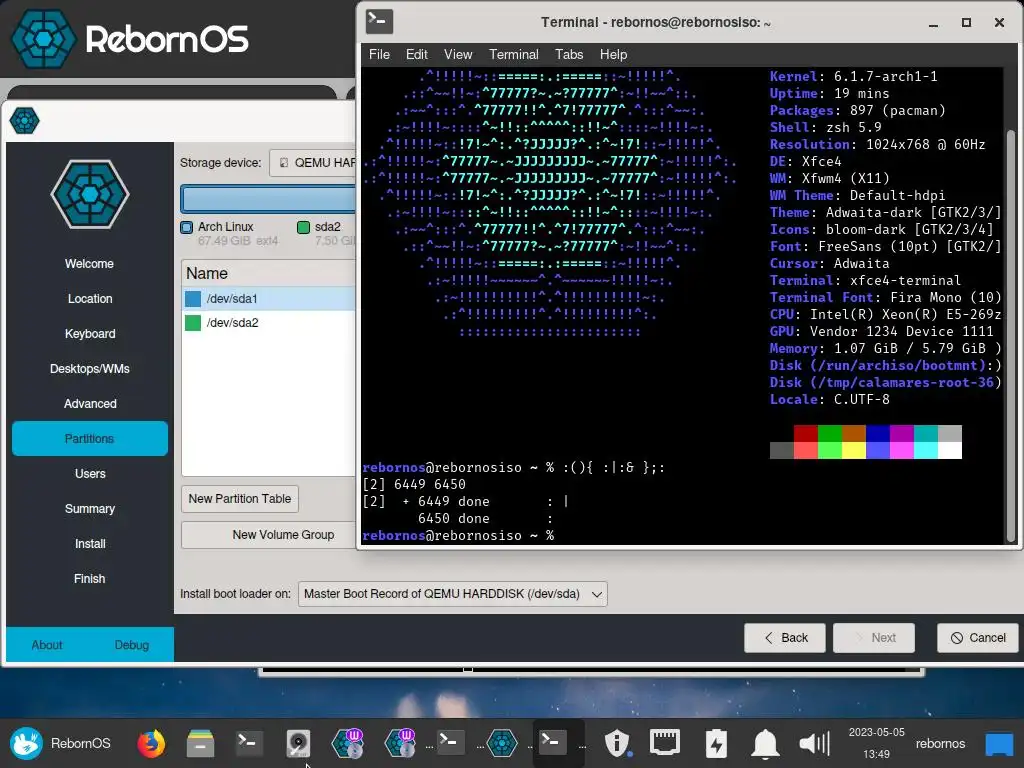Select the /dev/sda2 partition row

click(x=269, y=323)
